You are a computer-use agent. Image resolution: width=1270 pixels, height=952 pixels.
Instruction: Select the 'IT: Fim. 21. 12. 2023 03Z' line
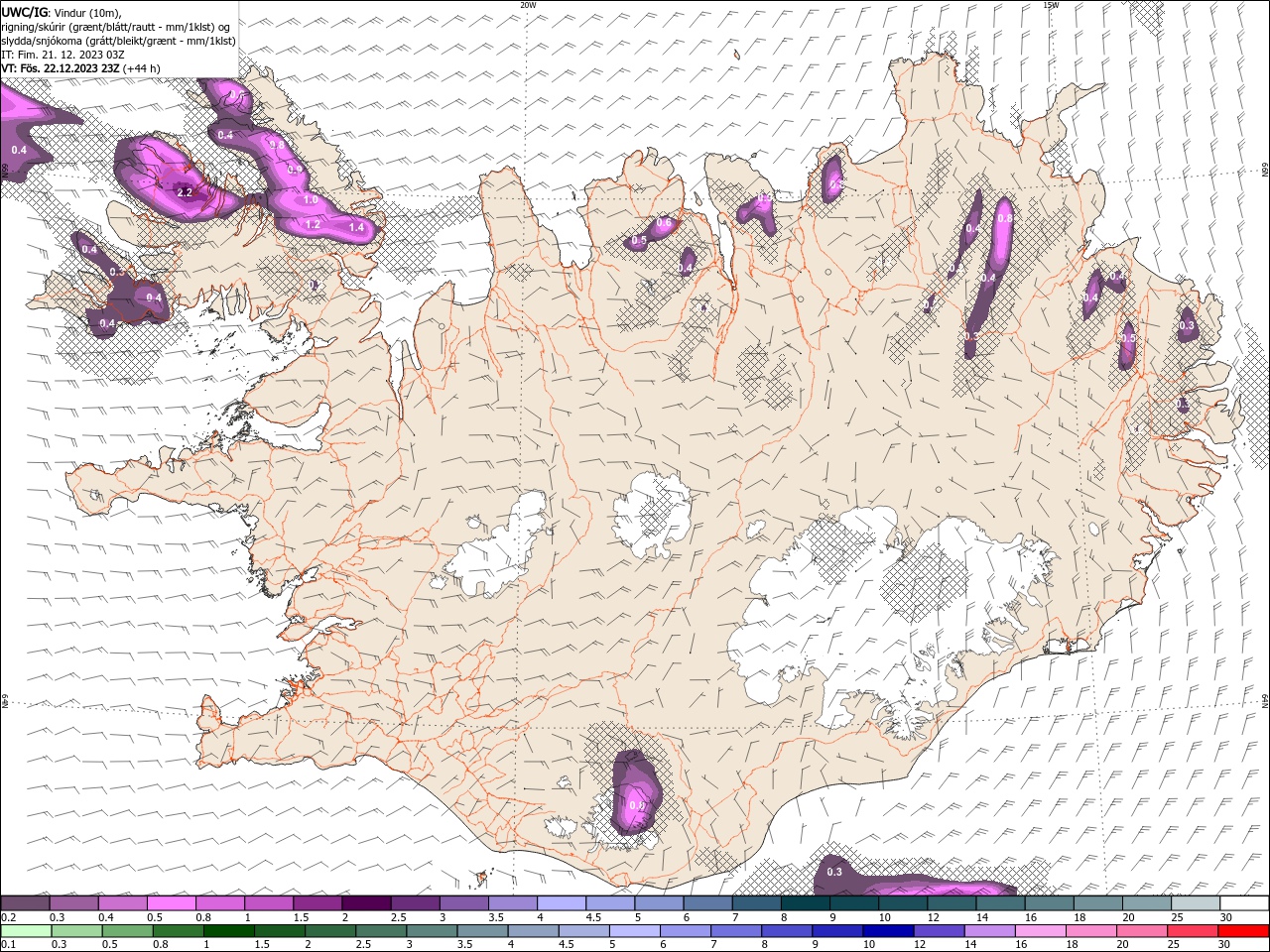pos(63,55)
